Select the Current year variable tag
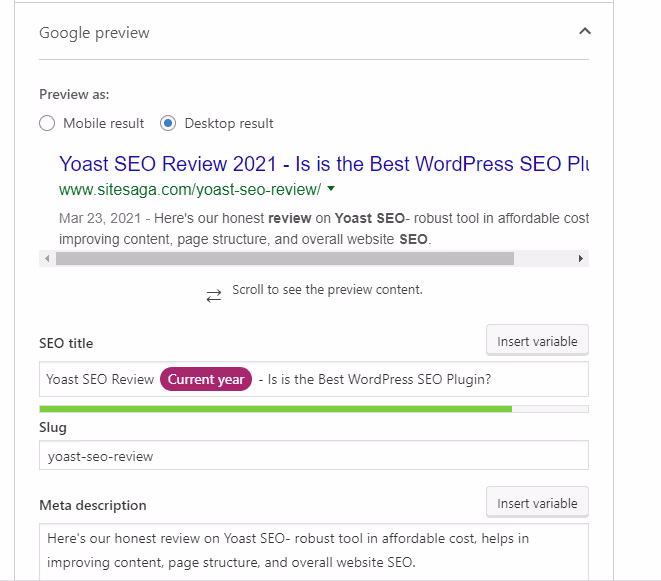This screenshot has width=661, height=581. click(x=206, y=379)
